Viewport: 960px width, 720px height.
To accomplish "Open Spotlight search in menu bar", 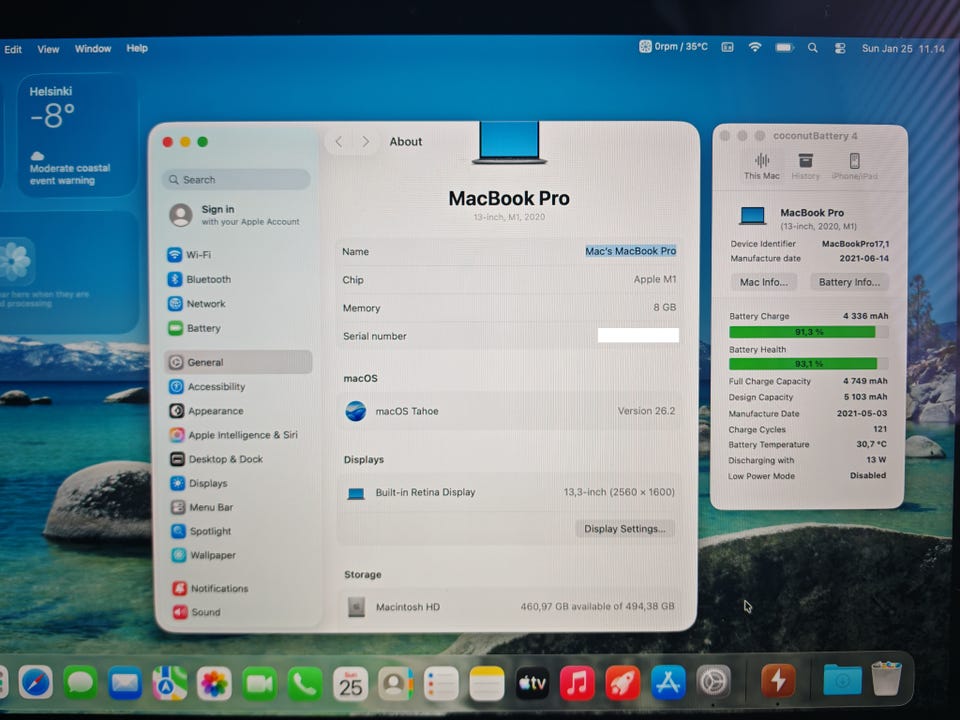I will point(812,48).
